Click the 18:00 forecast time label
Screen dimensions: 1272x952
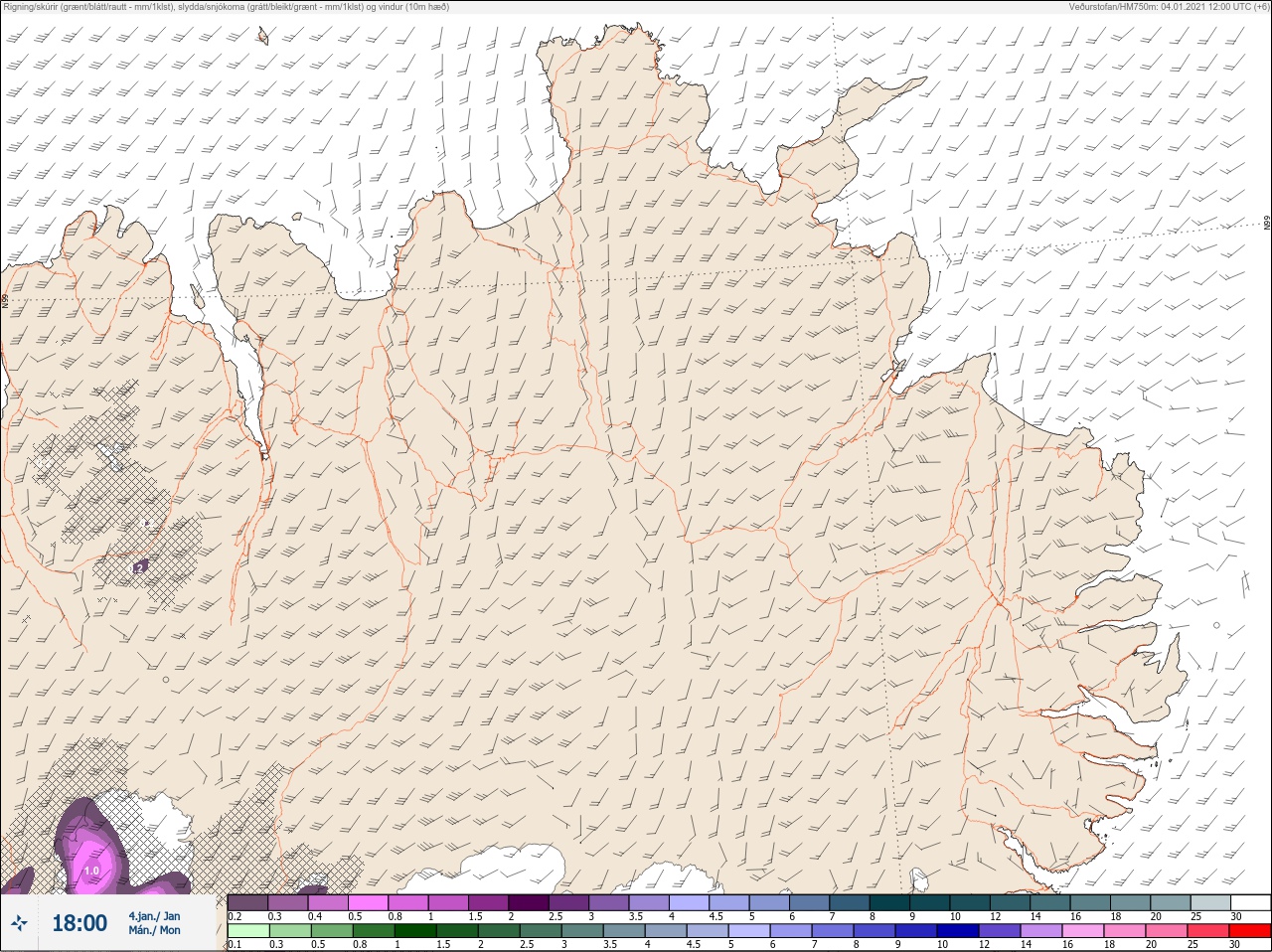pyautogui.click(x=79, y=923)
